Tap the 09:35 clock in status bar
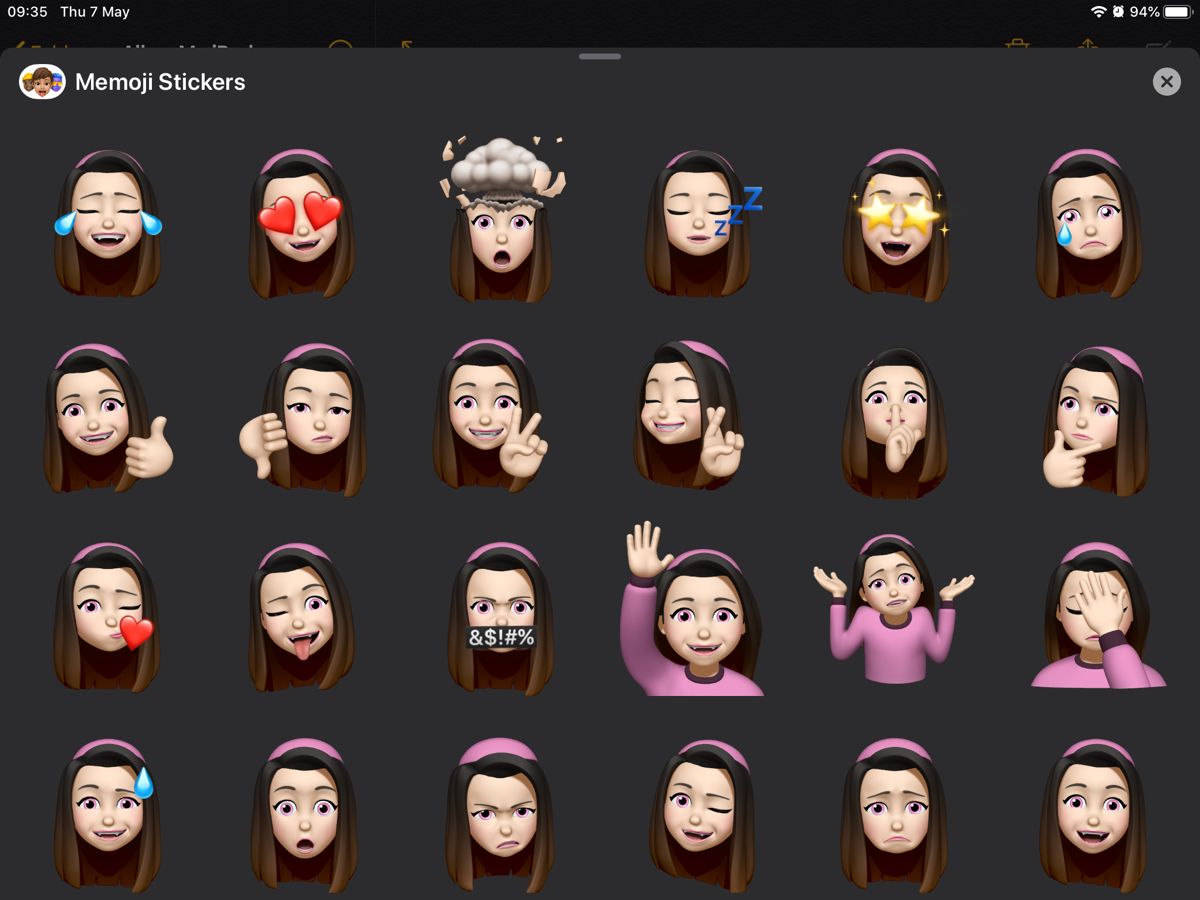The image size is (1200, 900). pos(28,12)
